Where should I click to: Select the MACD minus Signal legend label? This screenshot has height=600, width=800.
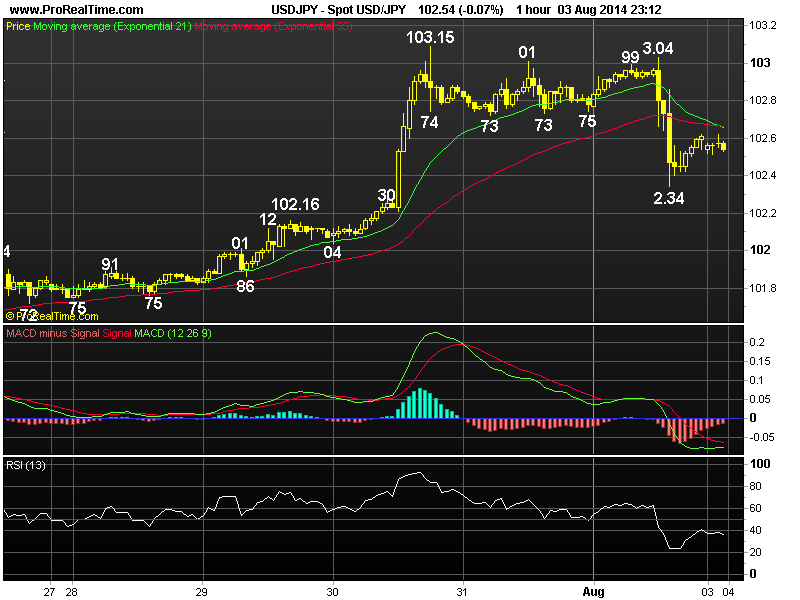point(53,334)
